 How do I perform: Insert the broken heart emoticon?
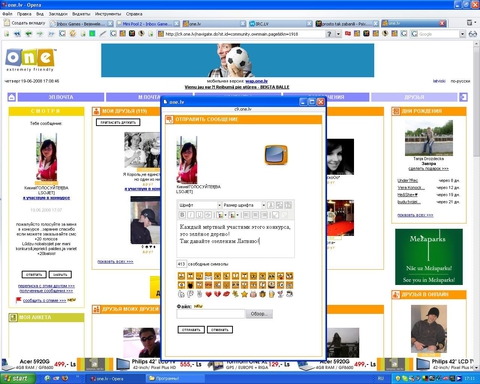coord(217,294)
